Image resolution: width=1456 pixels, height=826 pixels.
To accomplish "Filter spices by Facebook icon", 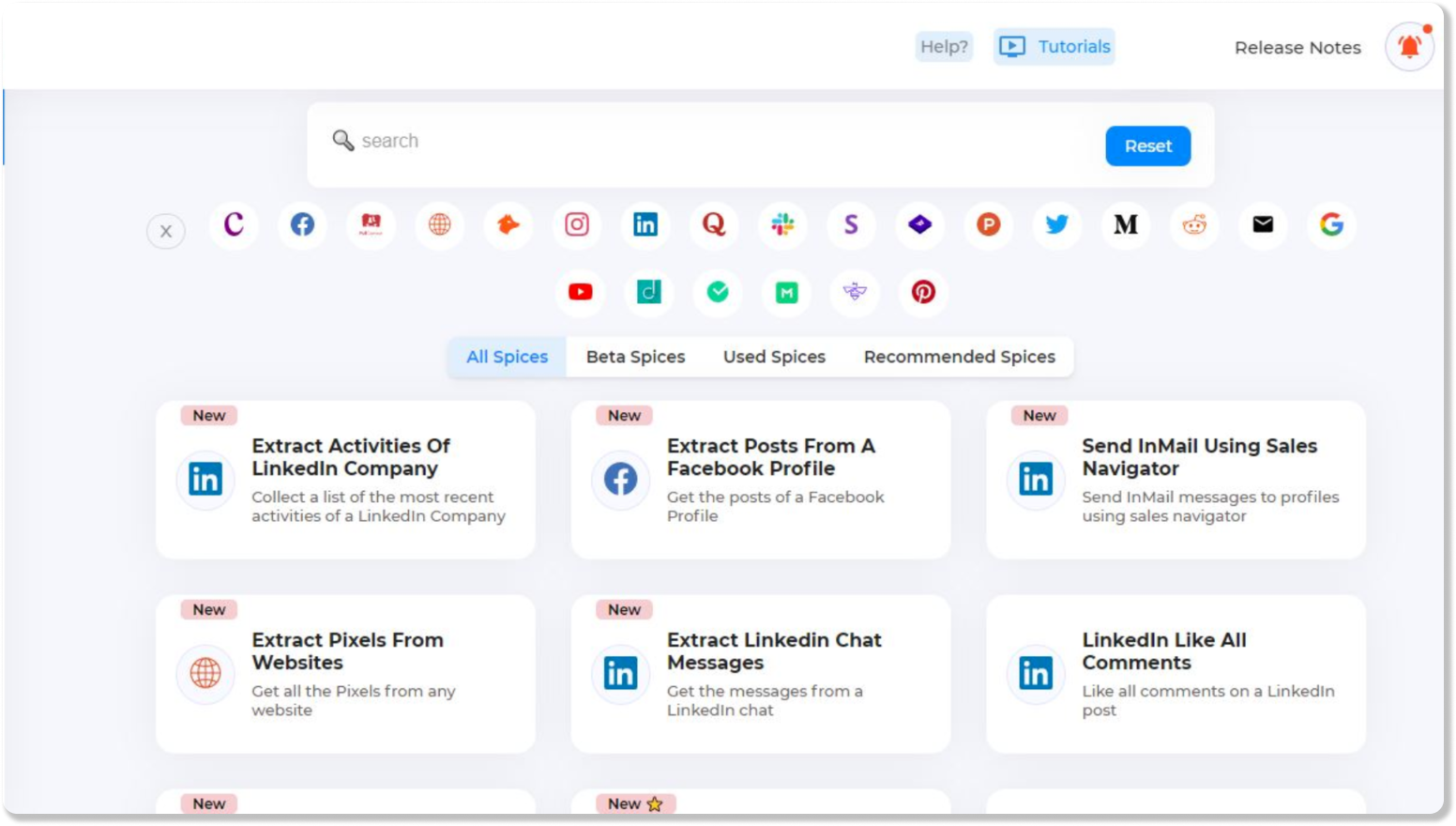I will pos(302,224).
